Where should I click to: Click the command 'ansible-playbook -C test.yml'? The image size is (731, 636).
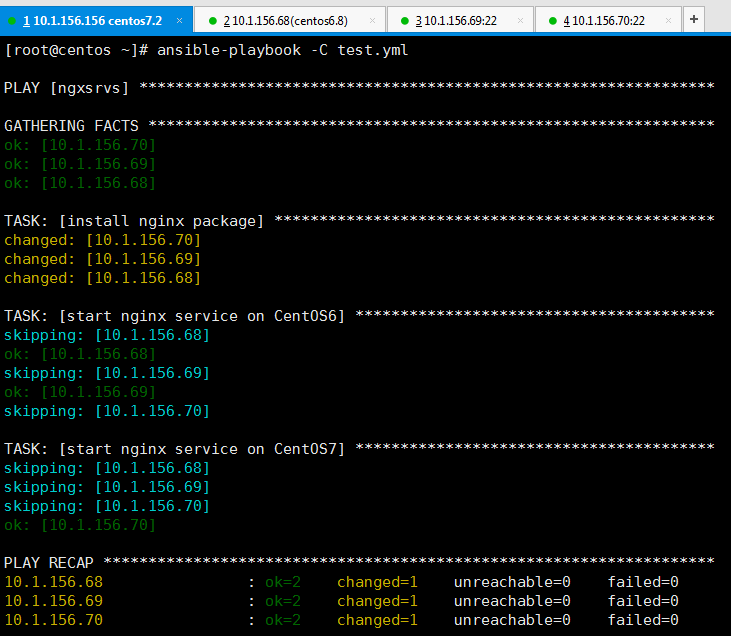click(x=283, y=50)
